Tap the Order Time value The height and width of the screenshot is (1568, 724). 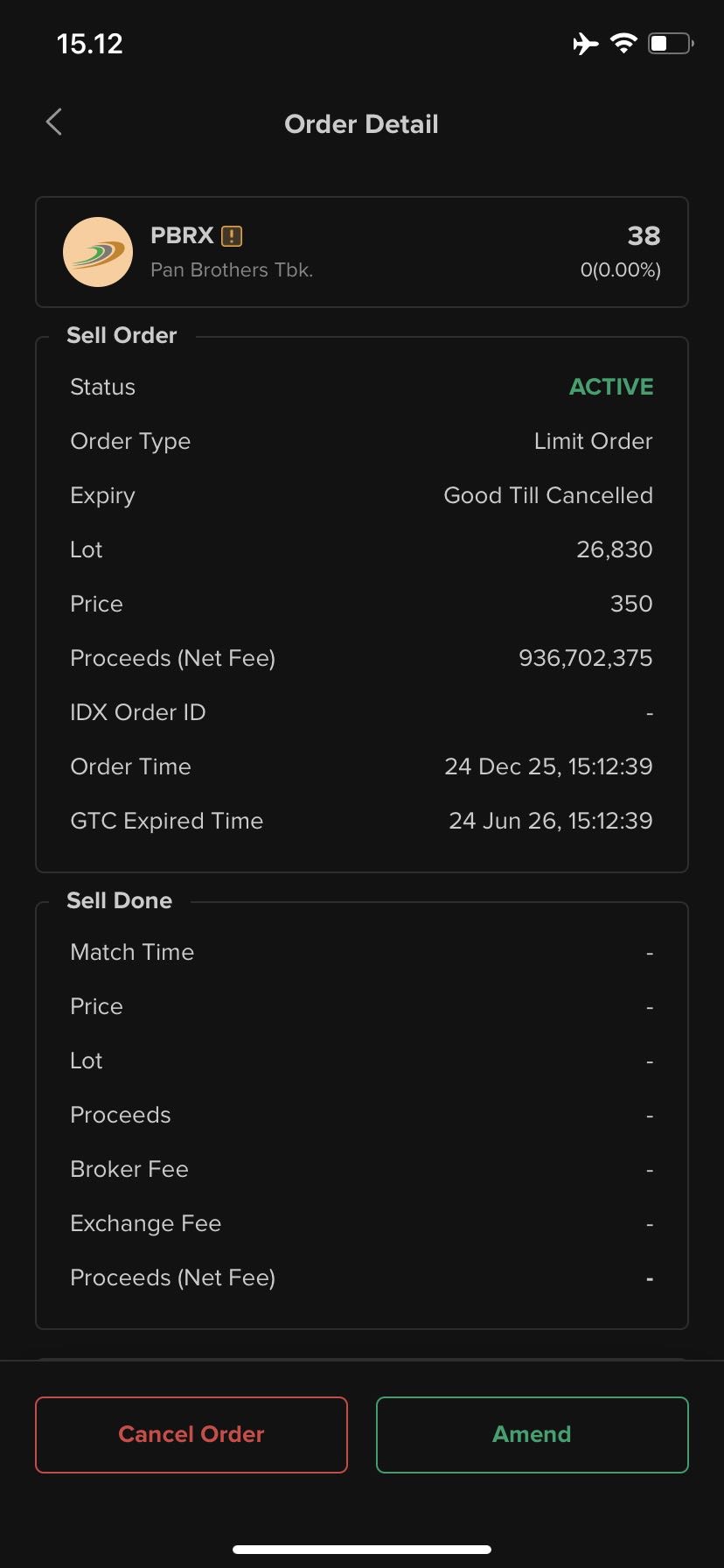point(548,766)
